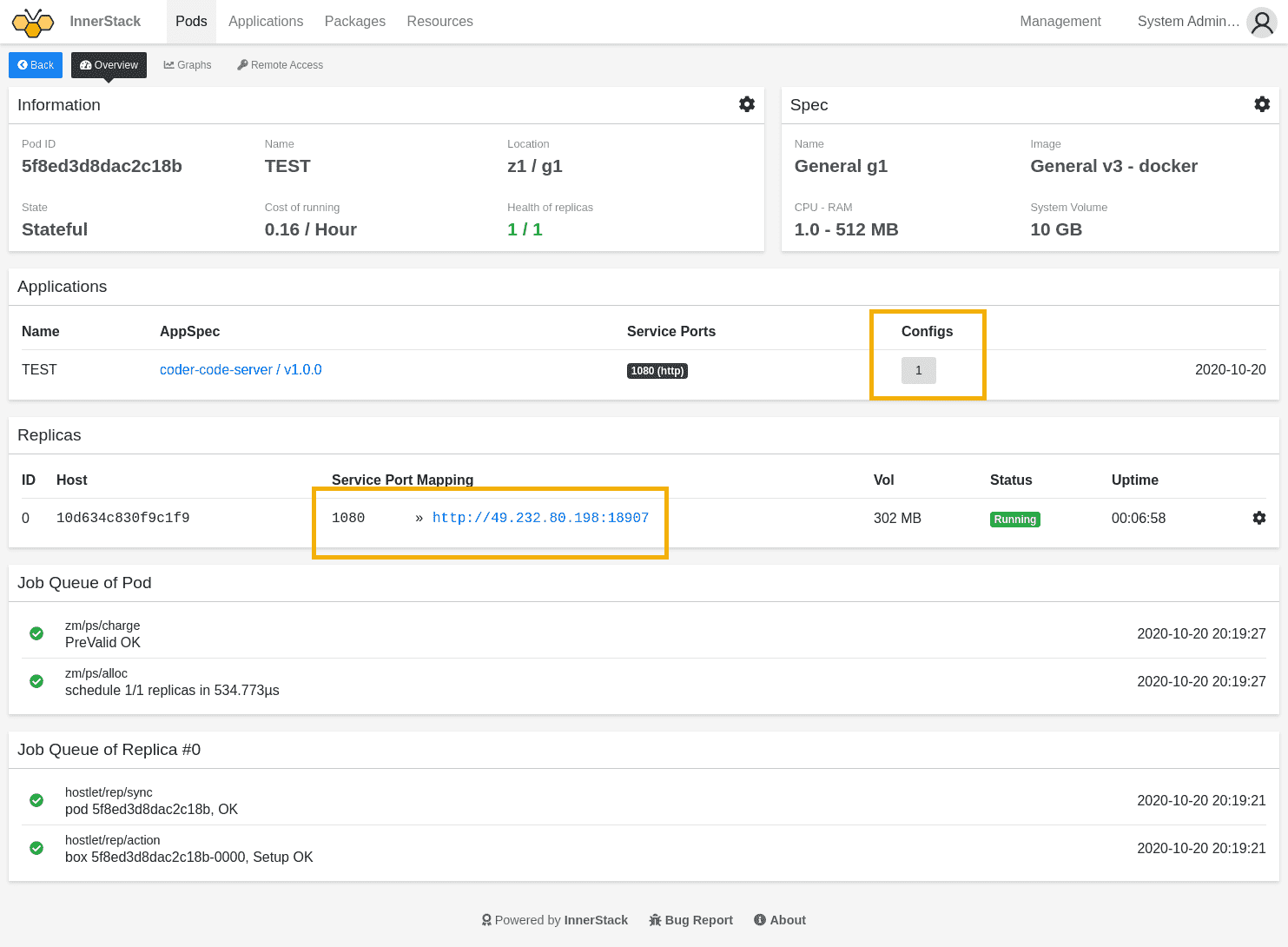Click the green check on zm/ps/charge job
Screen dimensions: 1288x947
tap(36, 633)
